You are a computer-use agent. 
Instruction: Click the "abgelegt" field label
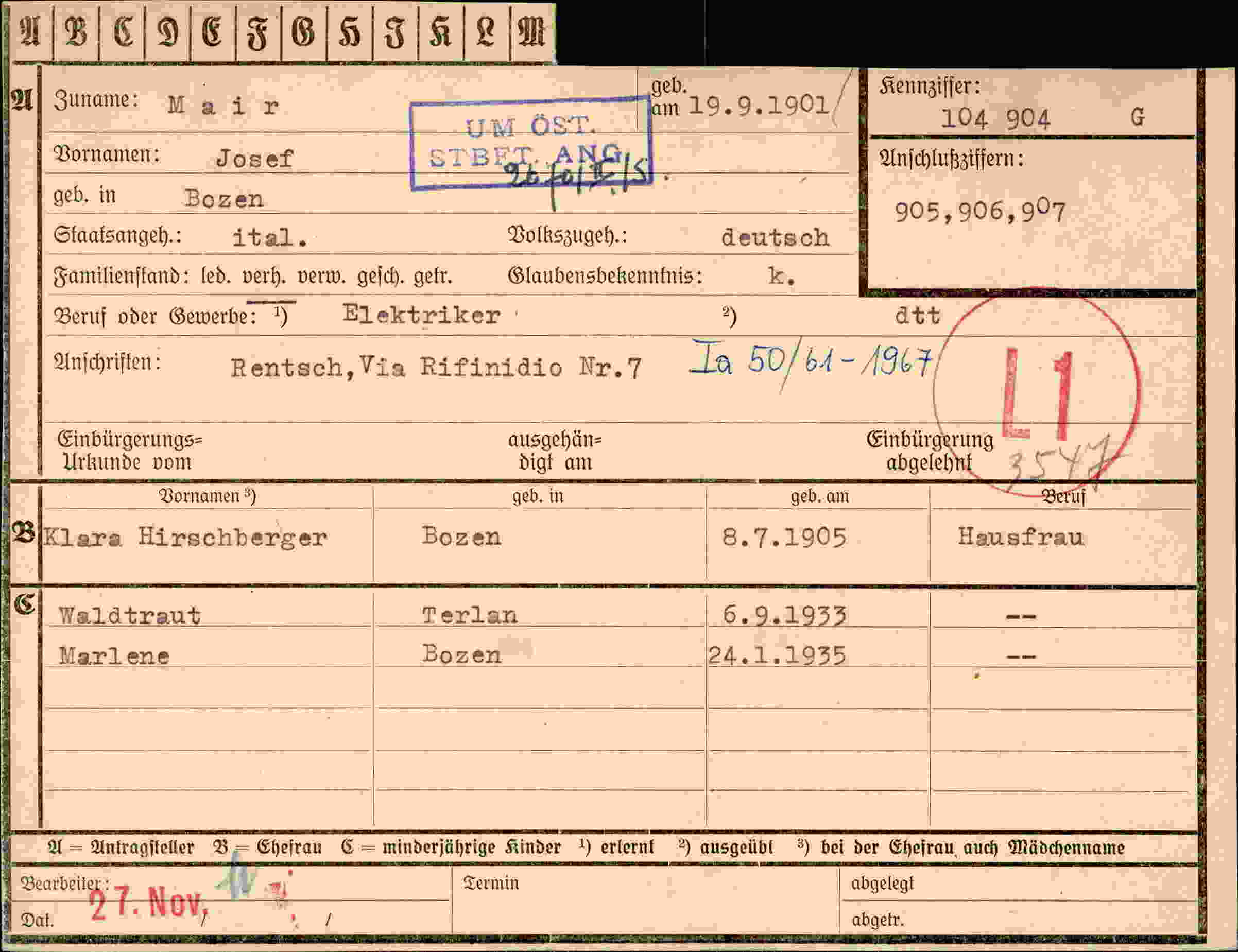[883, 884]
